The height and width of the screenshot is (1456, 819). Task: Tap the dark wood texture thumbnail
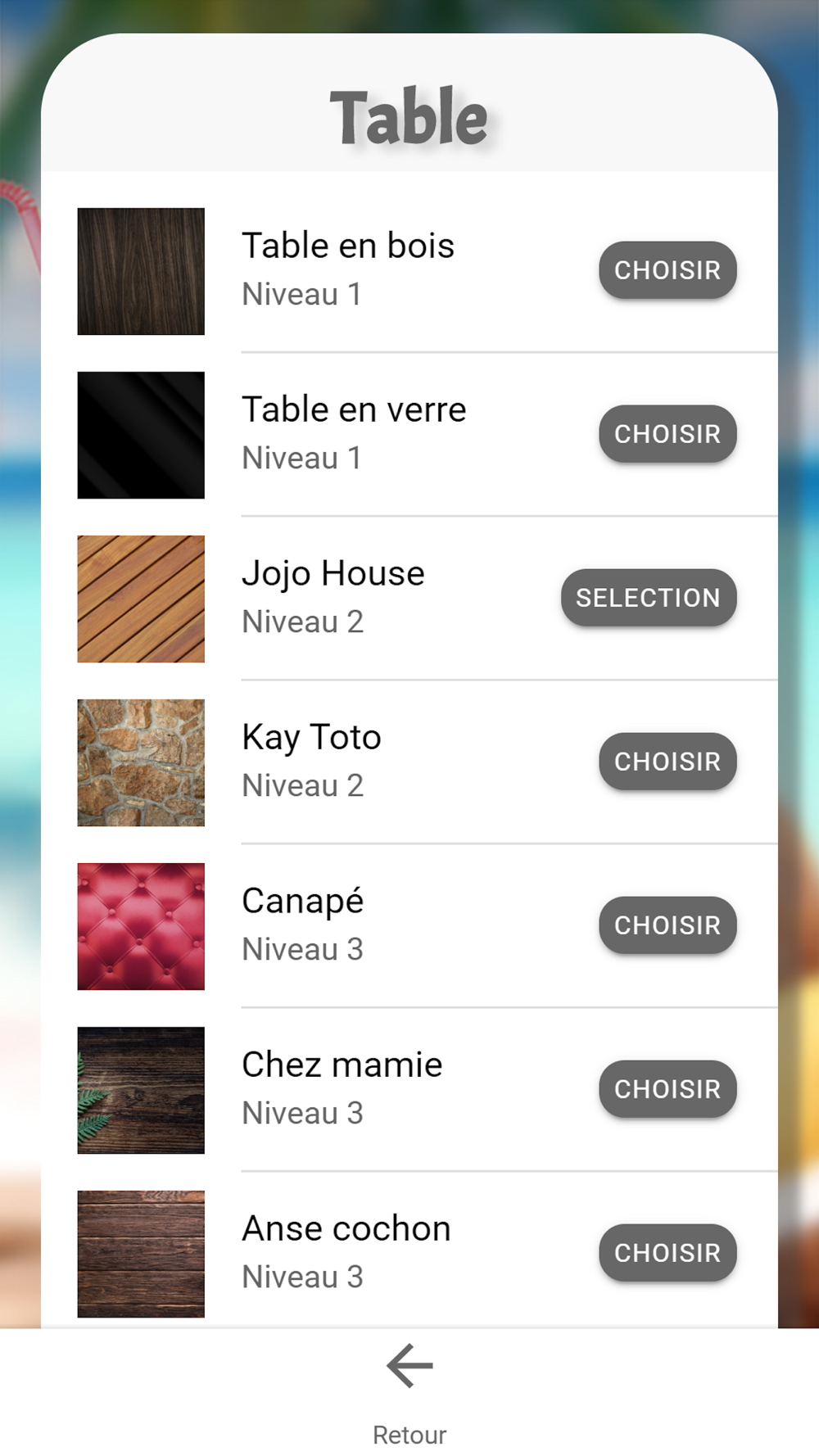(141, 271)
